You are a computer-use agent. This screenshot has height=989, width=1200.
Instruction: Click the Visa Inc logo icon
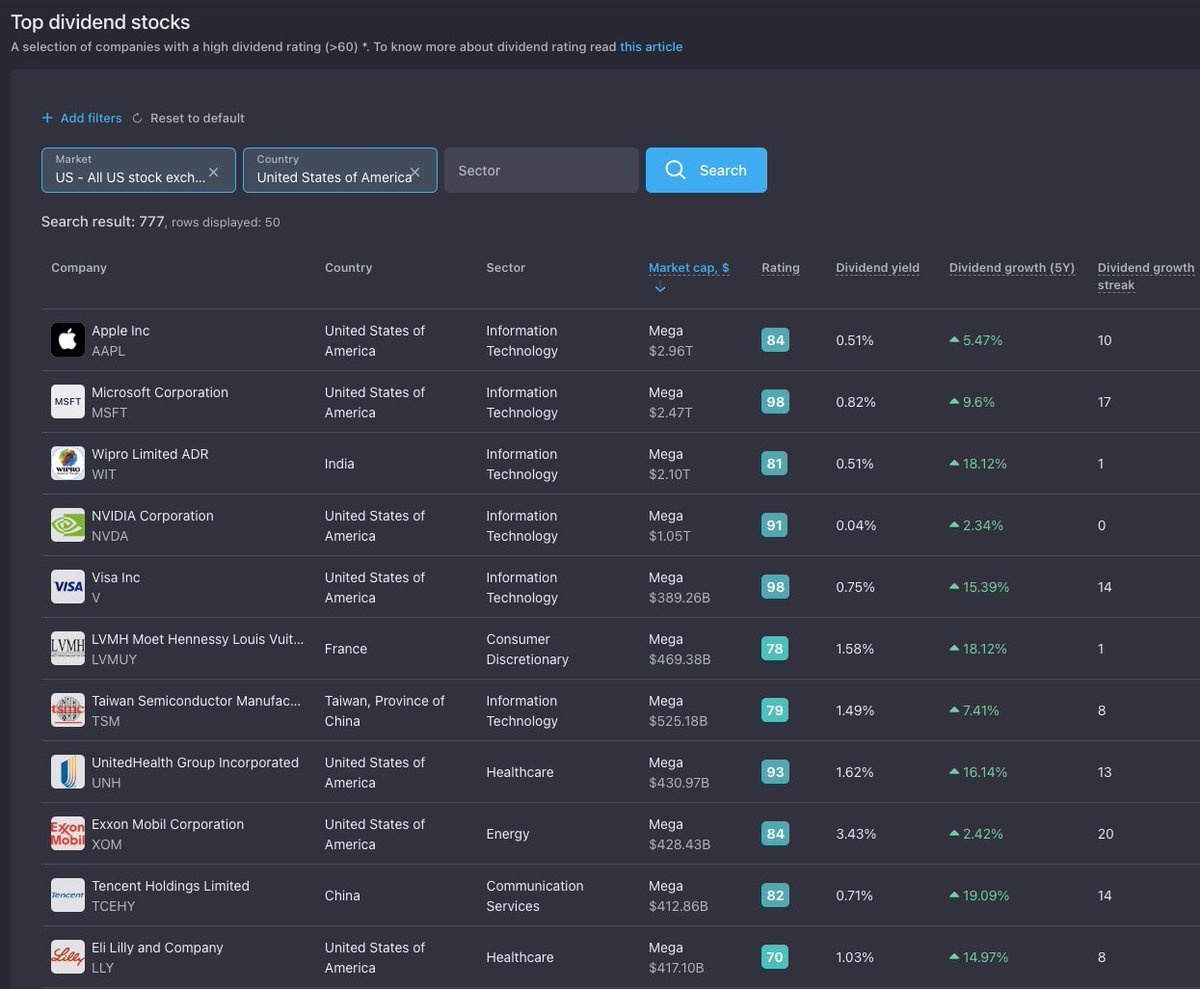[68, 587]
